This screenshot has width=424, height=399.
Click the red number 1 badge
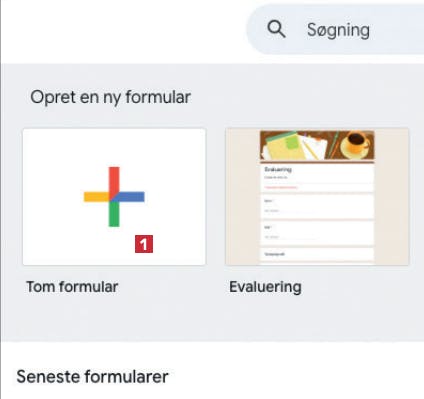[x=144, y=244]
